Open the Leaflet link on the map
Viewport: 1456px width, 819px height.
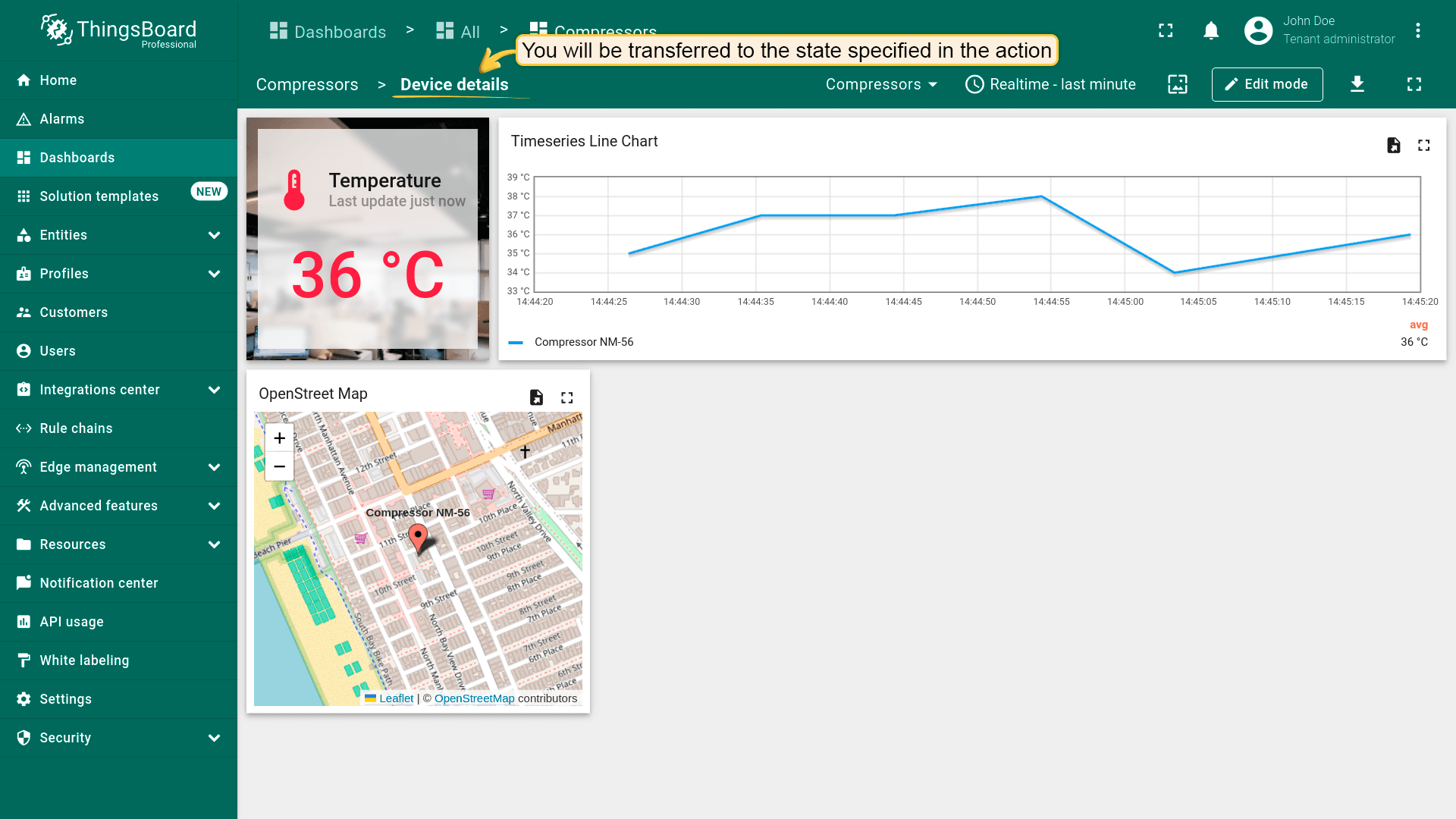(x=396, y=698)
